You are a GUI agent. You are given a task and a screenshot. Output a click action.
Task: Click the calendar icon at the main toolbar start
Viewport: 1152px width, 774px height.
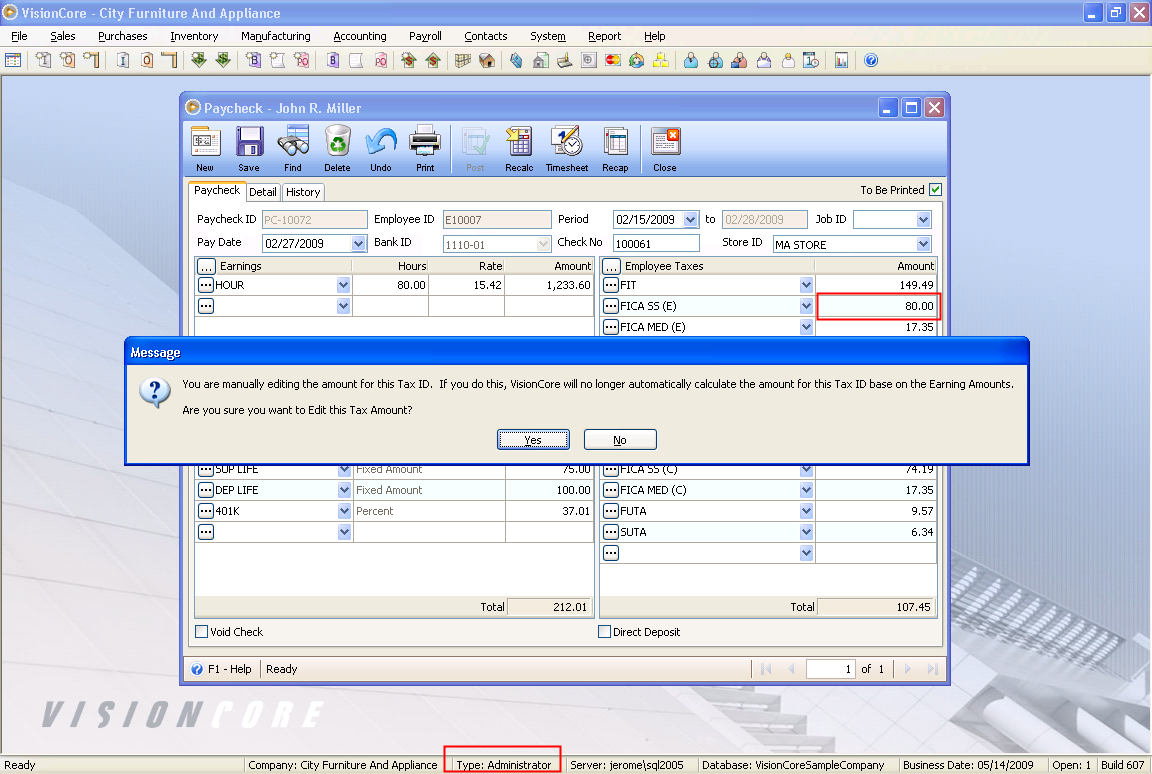12,60
